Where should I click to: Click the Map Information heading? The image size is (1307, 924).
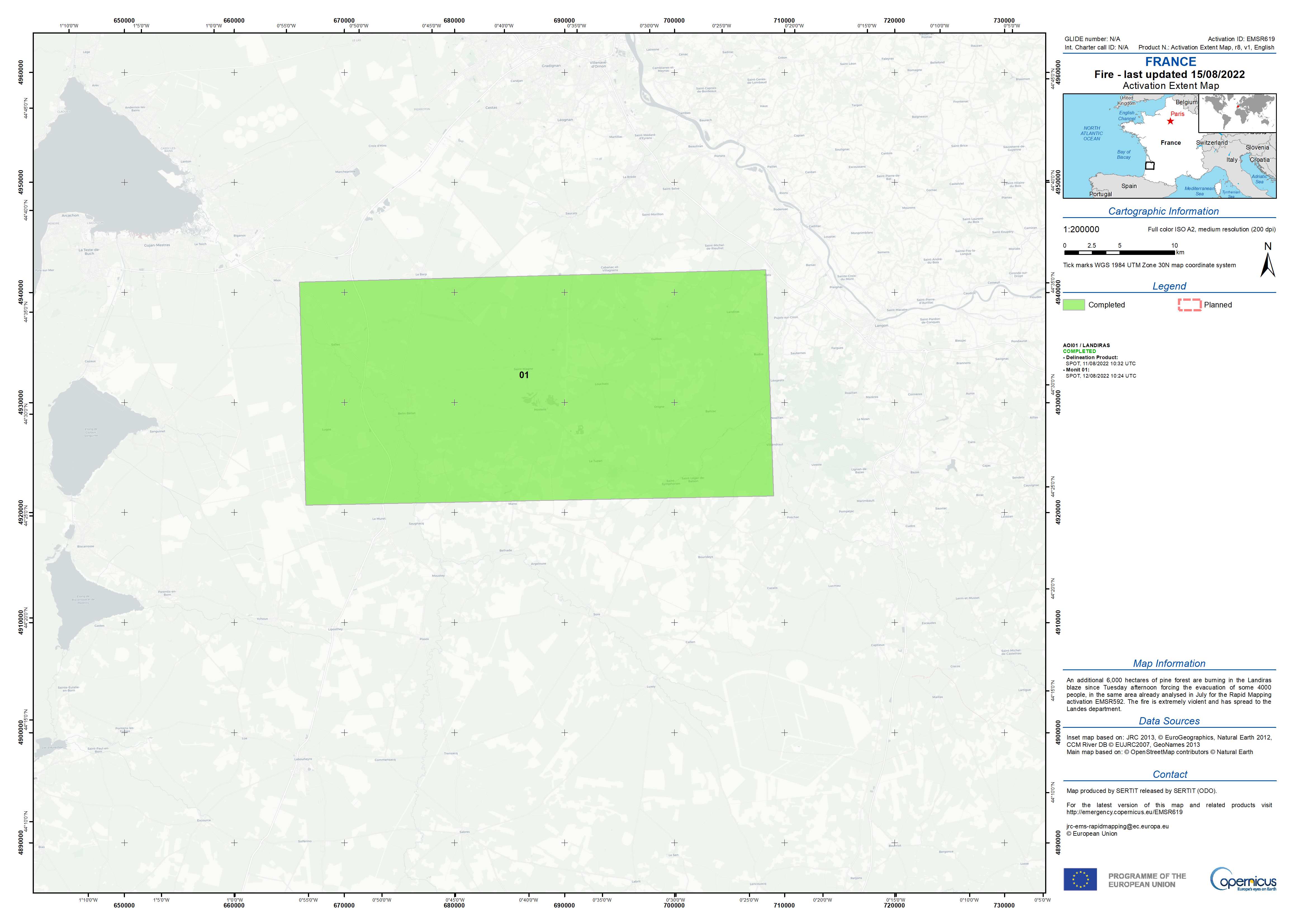[x=1169, y=663]
